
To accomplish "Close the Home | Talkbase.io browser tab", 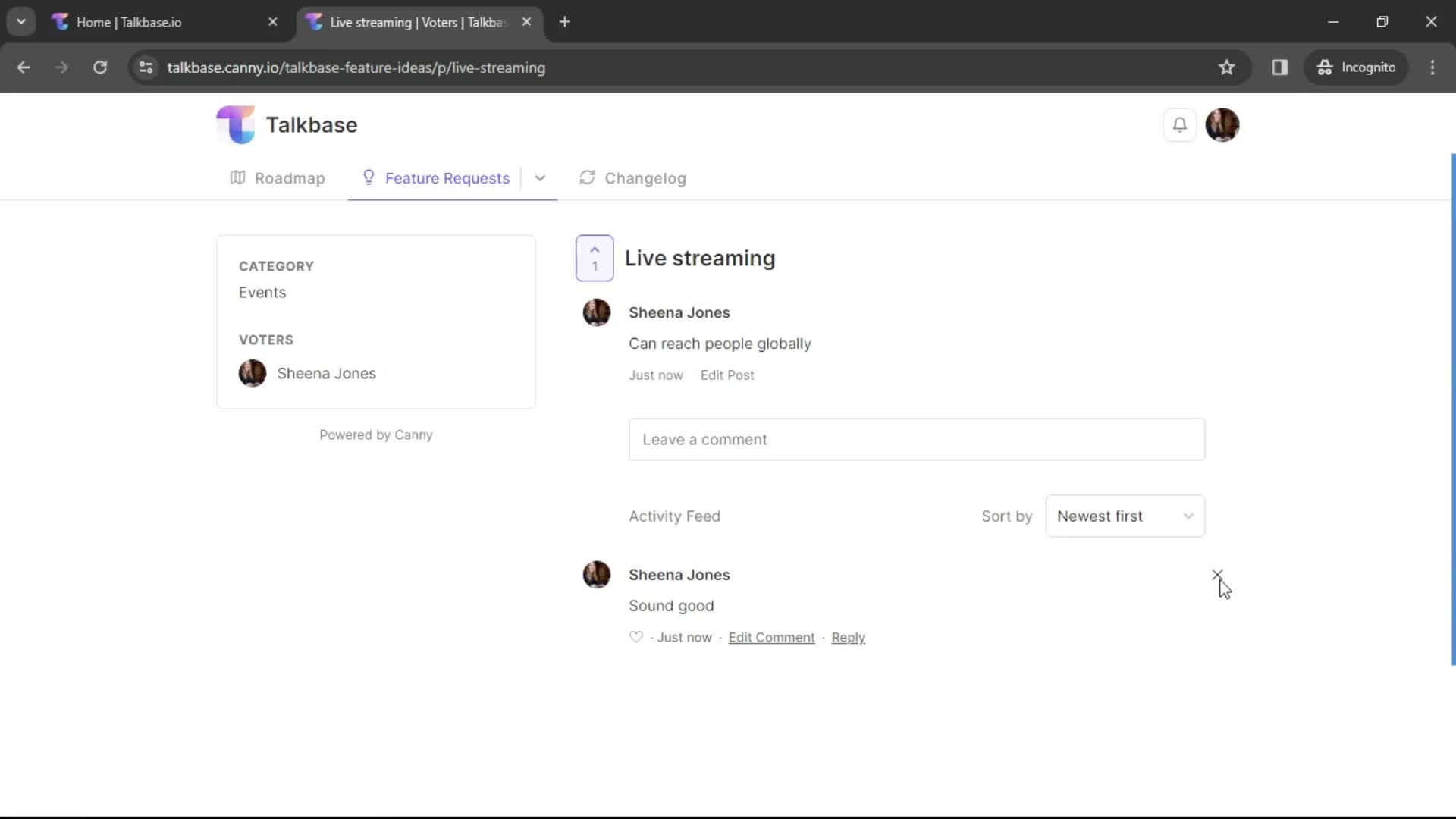I will coord(273,22).
